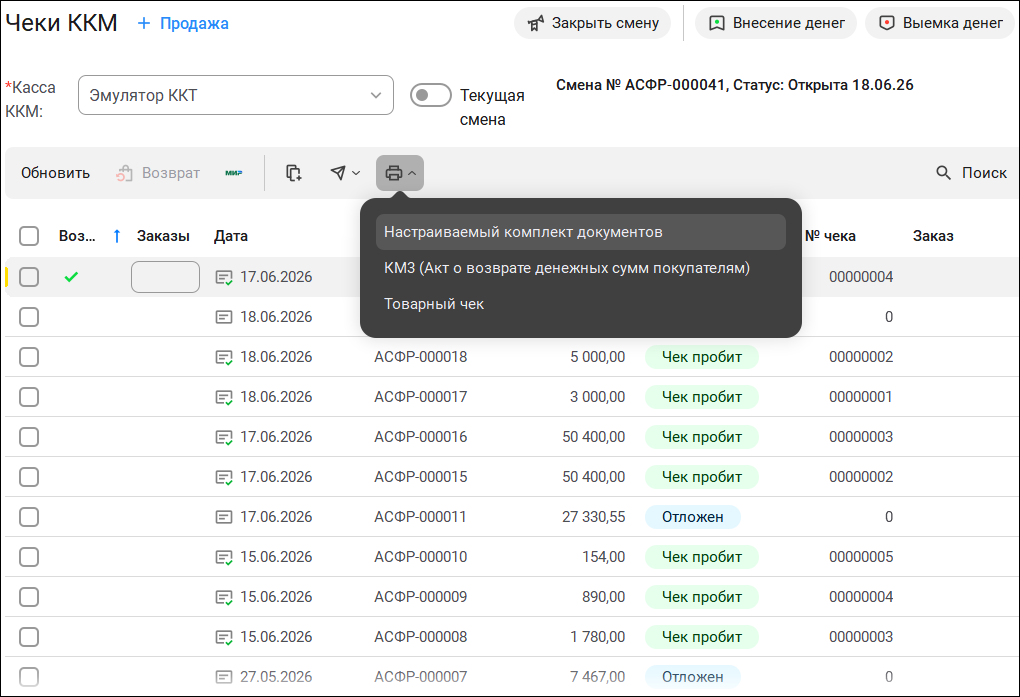Screen dimensions: 1020x697
Task: Tick checkbox for row АСФР-000009
Action: [x=29, y=597]
